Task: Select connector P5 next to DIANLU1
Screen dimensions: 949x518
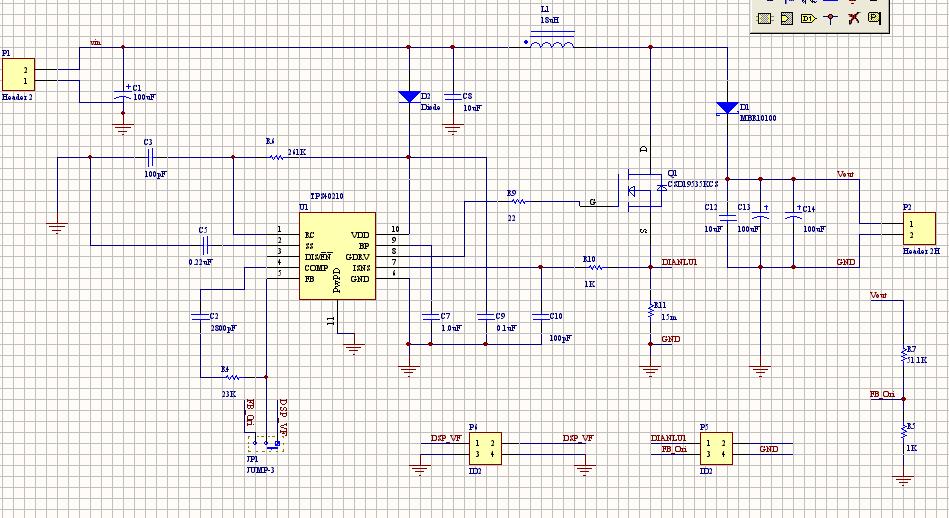Action: coord(716,448)
